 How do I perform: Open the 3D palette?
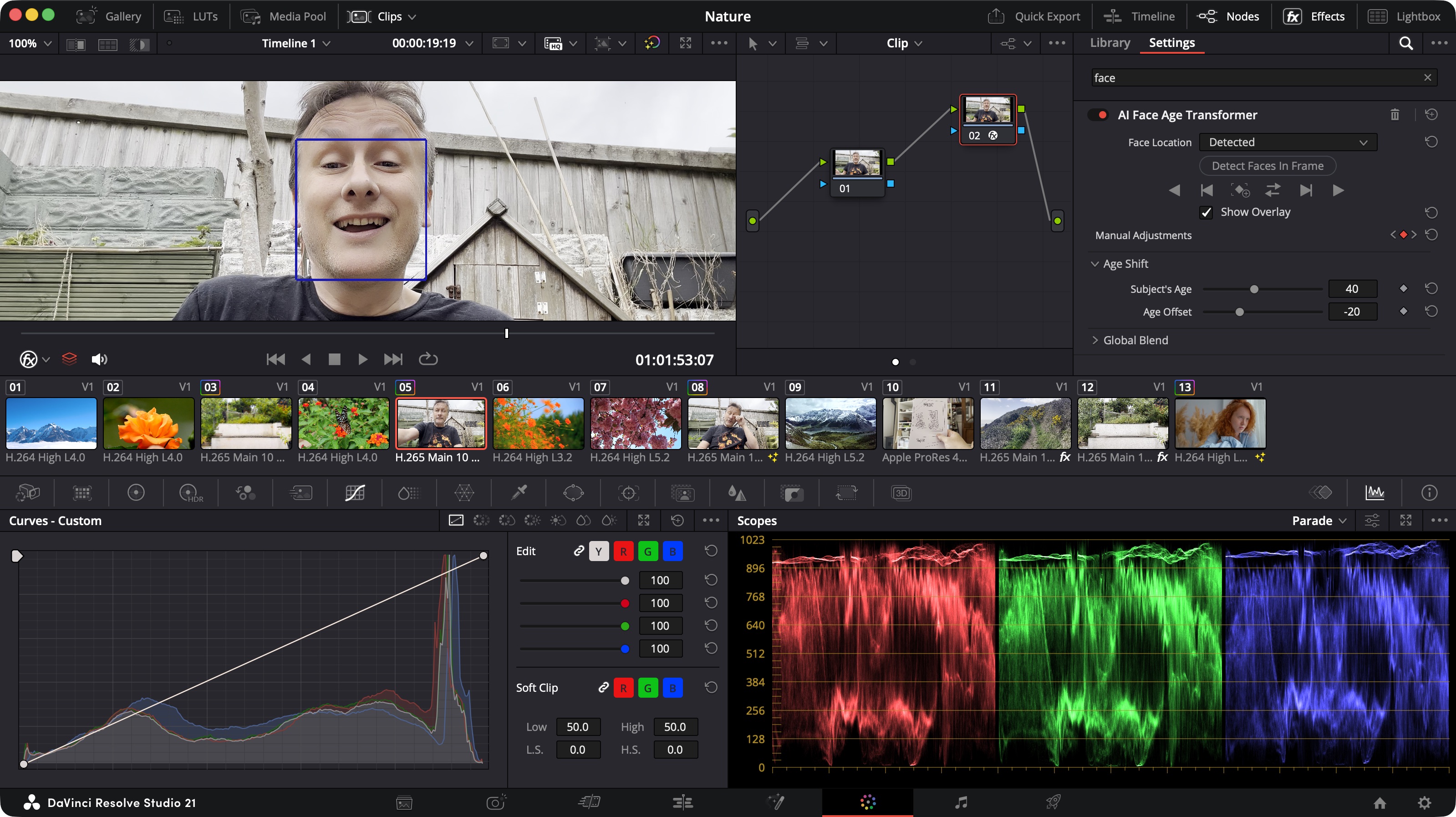[901, 492]
